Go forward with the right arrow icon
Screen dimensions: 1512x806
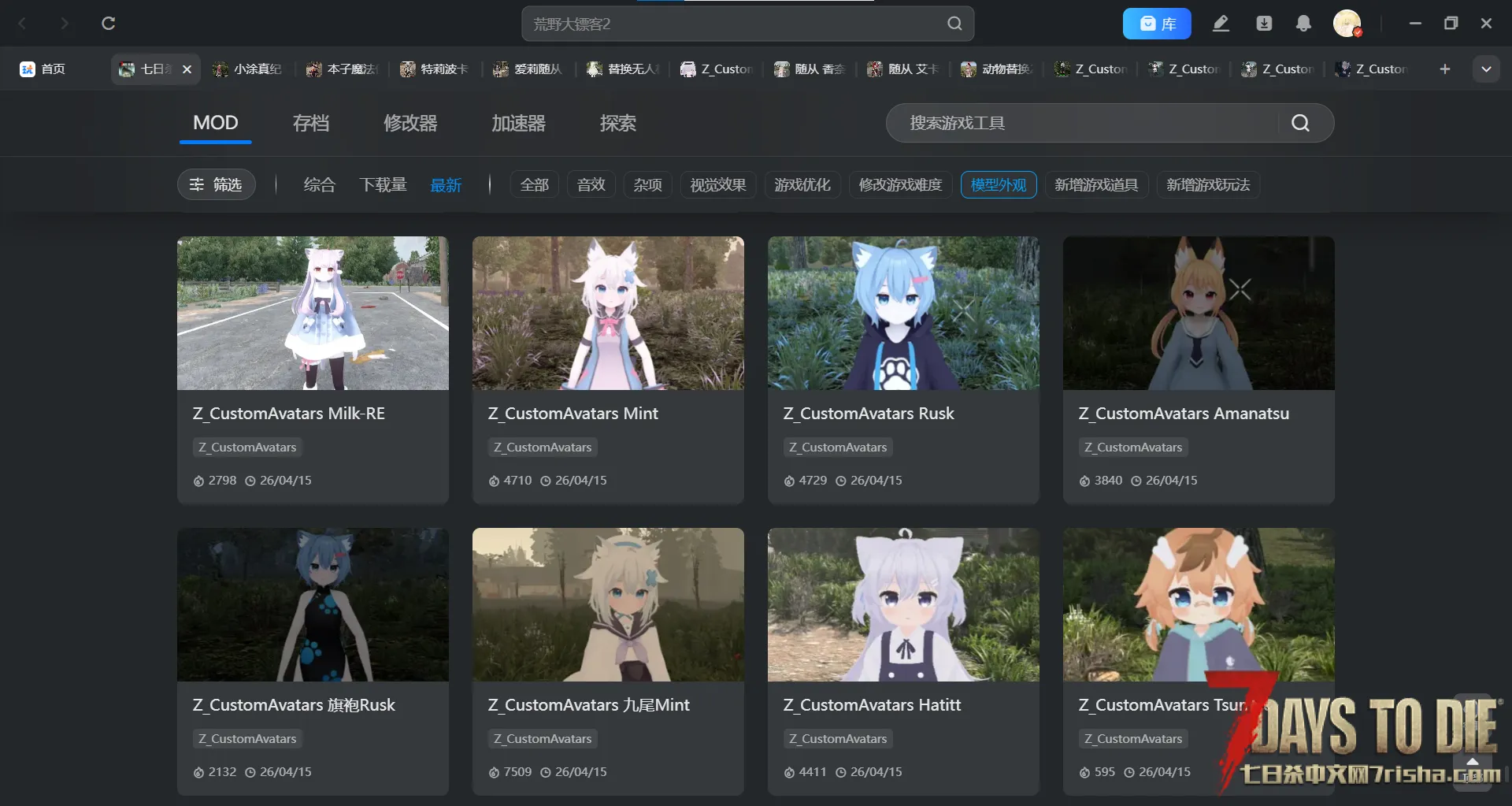click(x=65, y=24)
